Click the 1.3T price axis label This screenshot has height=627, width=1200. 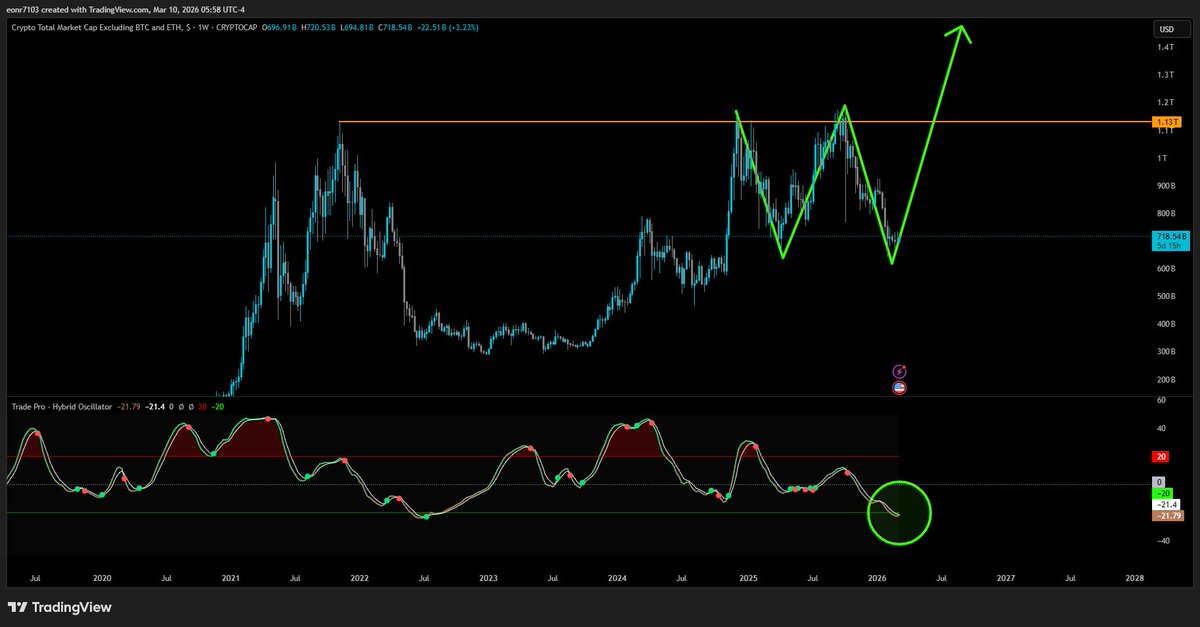pos(1165,75)
